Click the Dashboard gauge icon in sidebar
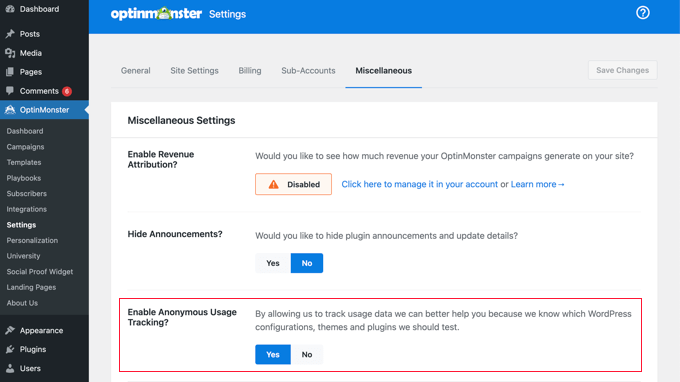Image resolution: width=680 pixels, height=382 pixels. 10,9
